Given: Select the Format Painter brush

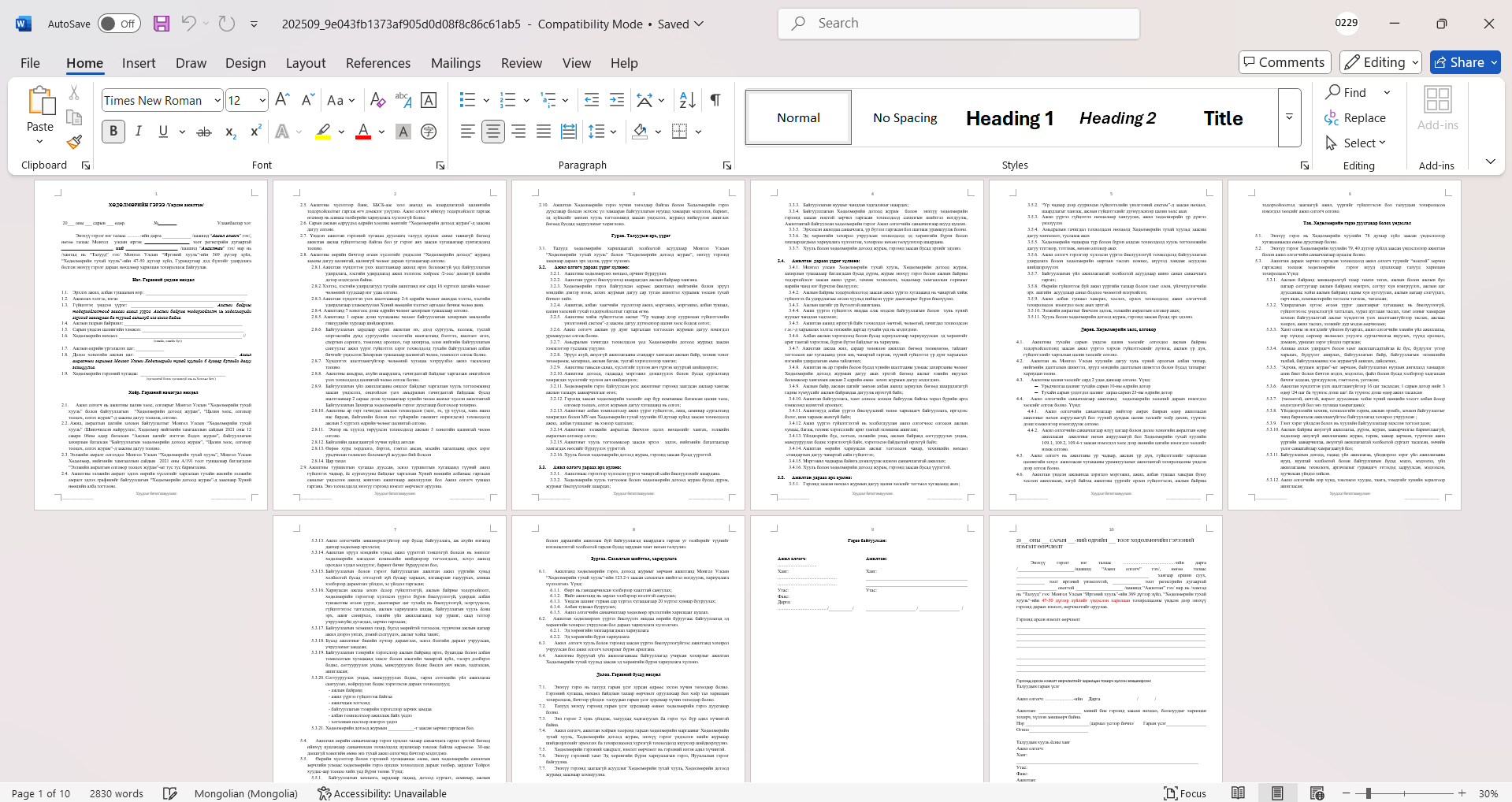Looking at the screenshot, I should [x=74, y=142].
